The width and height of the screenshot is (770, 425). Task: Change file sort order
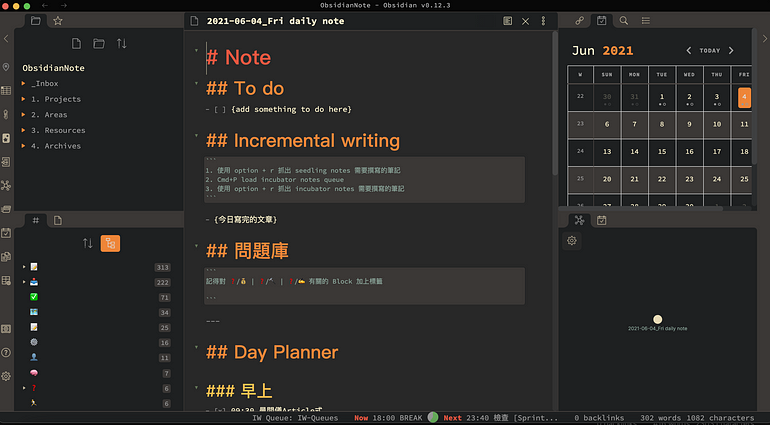[x=122, y=44]
